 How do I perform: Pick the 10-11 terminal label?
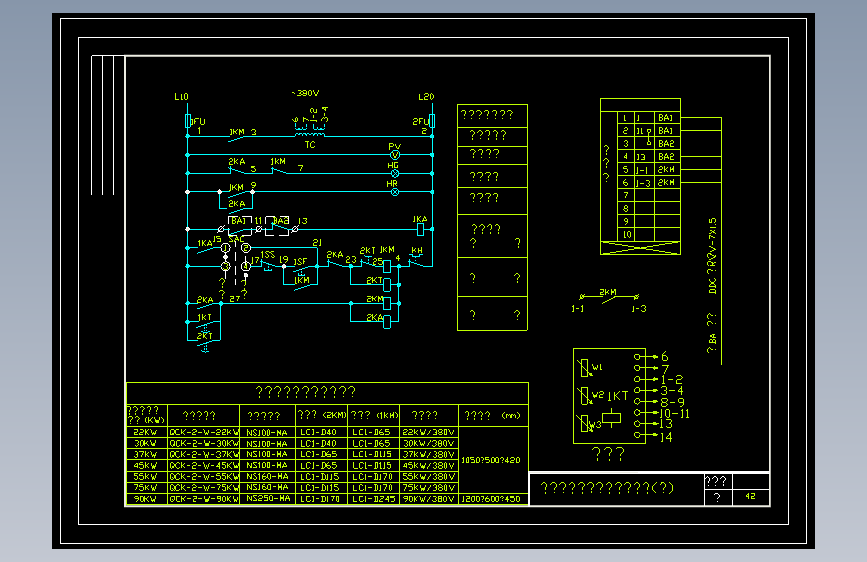[x=675, y=413]
